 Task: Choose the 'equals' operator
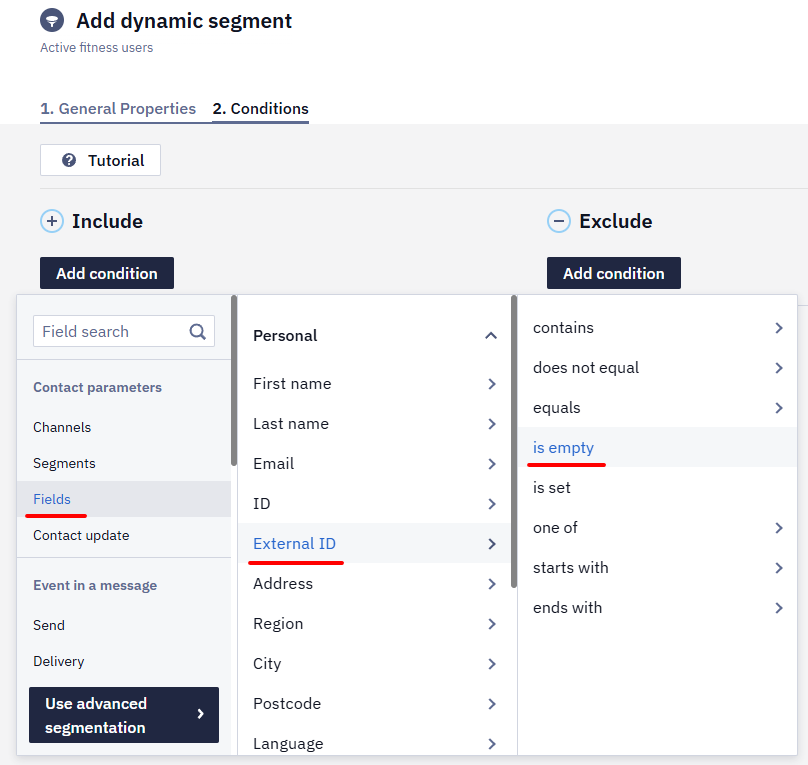pyautogui.click(x=658, y=407)
